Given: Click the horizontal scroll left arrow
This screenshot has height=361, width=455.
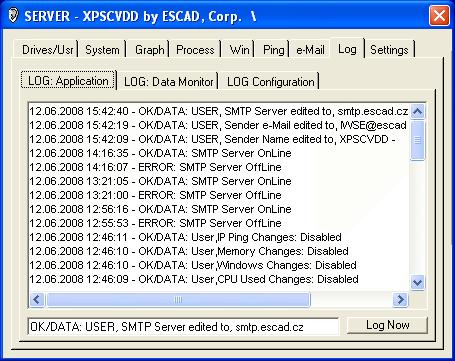Looking at the screenshot, I should [37, 299].
